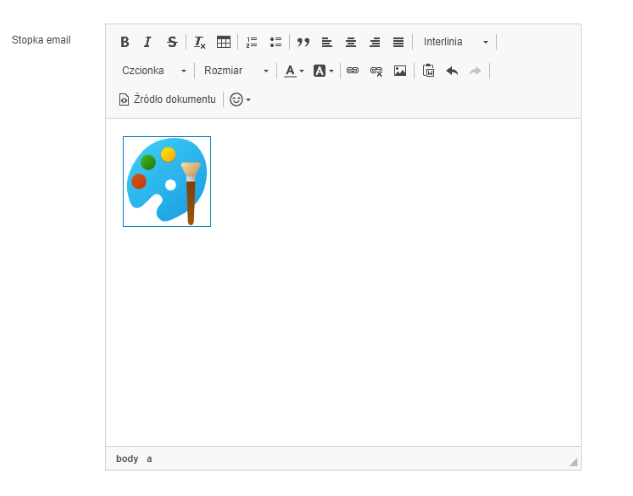Align text to the left
633x496 pixels.
tap(327, 42)
